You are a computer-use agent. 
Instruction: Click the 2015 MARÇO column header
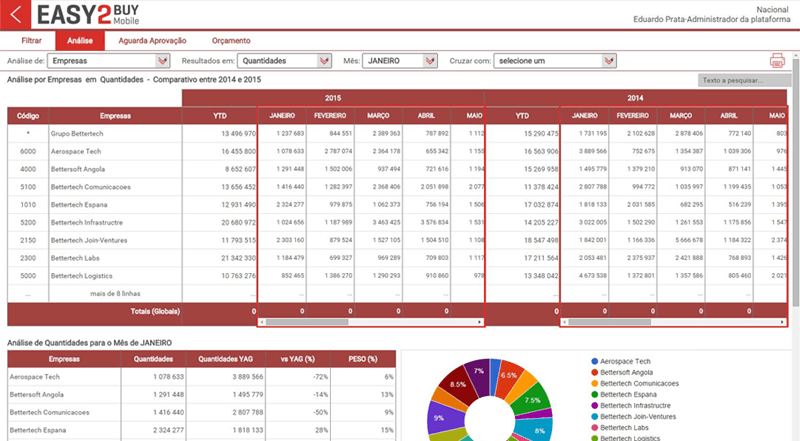379,116
